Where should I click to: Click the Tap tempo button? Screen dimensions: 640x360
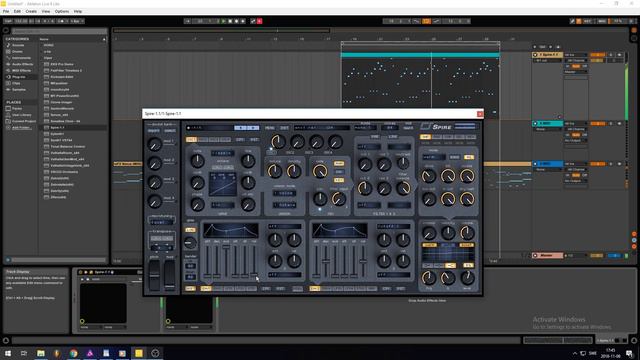pyautogui.click(x=8, y=21)
